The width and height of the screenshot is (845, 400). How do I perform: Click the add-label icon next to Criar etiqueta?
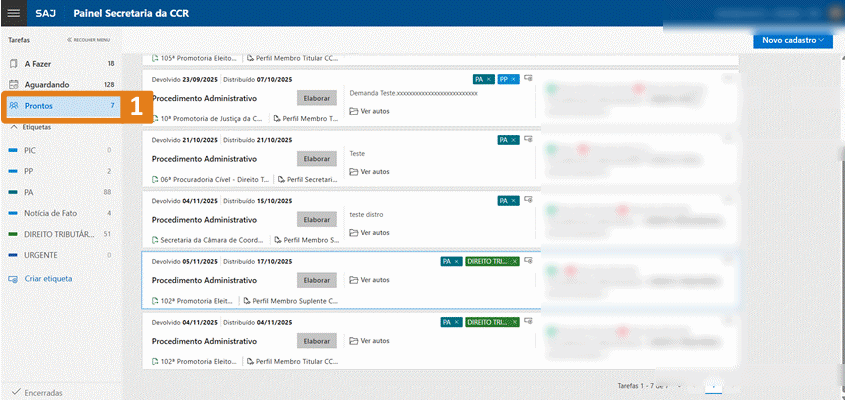(13, 278)
